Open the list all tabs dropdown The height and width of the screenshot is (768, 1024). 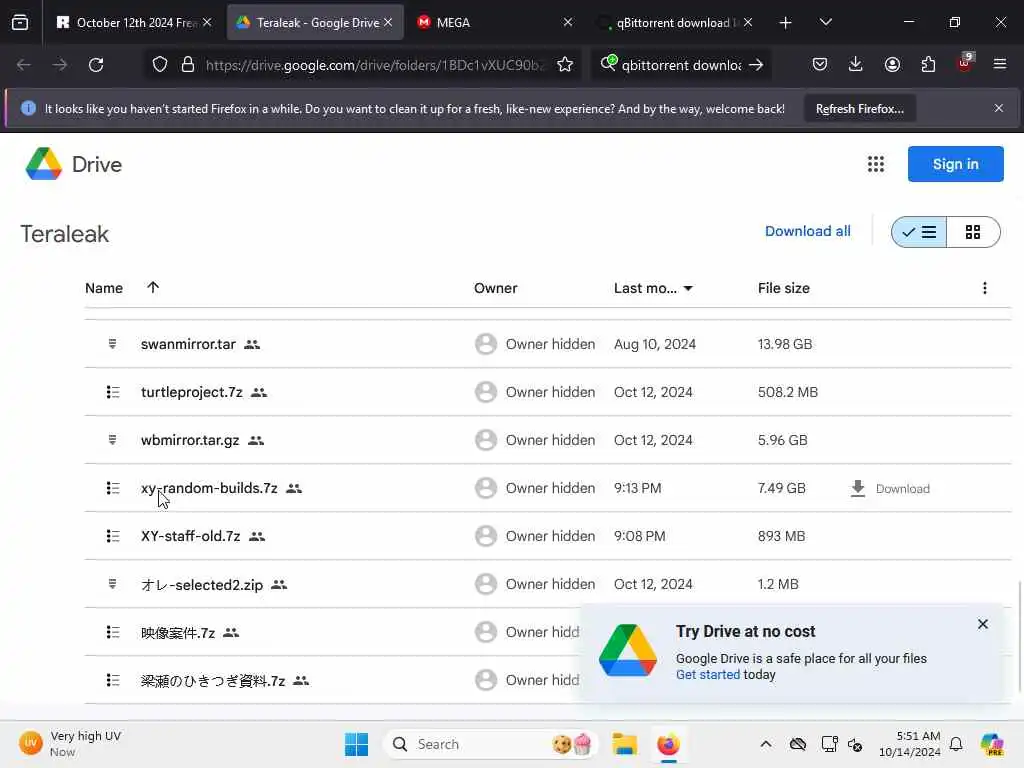[825, 22]
